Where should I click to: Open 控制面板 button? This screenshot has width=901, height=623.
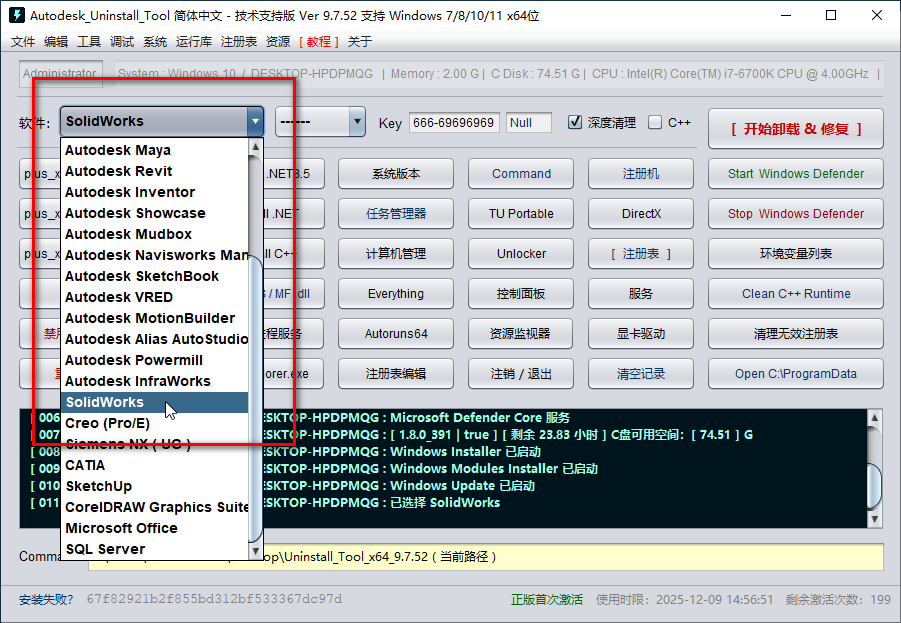click(521, 294)
